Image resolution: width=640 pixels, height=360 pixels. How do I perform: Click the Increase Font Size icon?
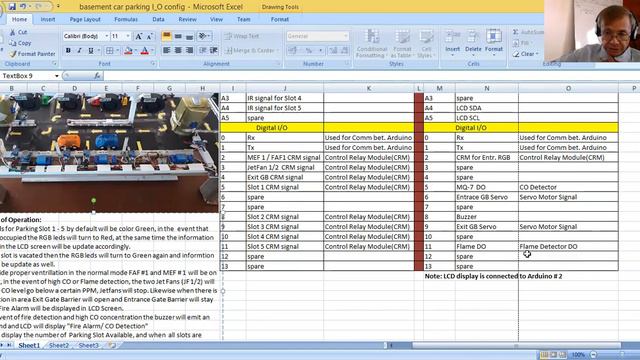[139, 36]
